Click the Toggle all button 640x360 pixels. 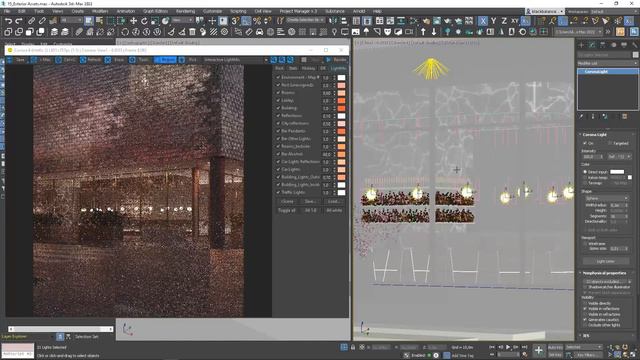click(x=287, y=210)
